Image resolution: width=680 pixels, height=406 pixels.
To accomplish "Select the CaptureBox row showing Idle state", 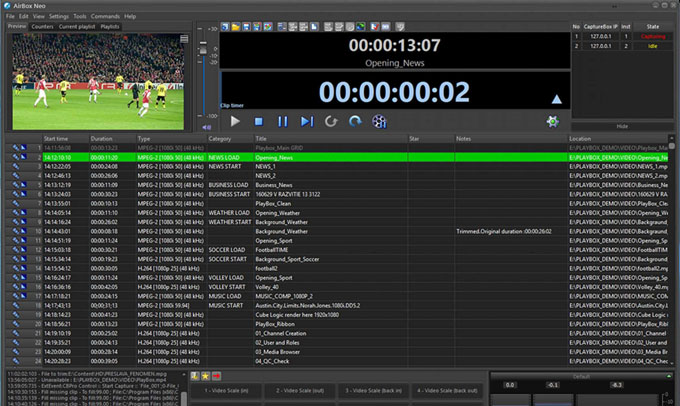I will point(622,46).
